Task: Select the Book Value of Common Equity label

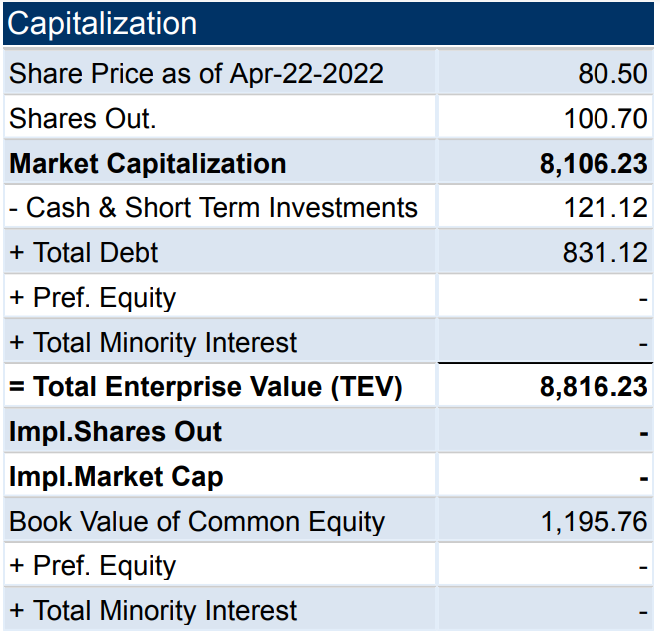Action: pyautogui.click(x=197, y=522)
